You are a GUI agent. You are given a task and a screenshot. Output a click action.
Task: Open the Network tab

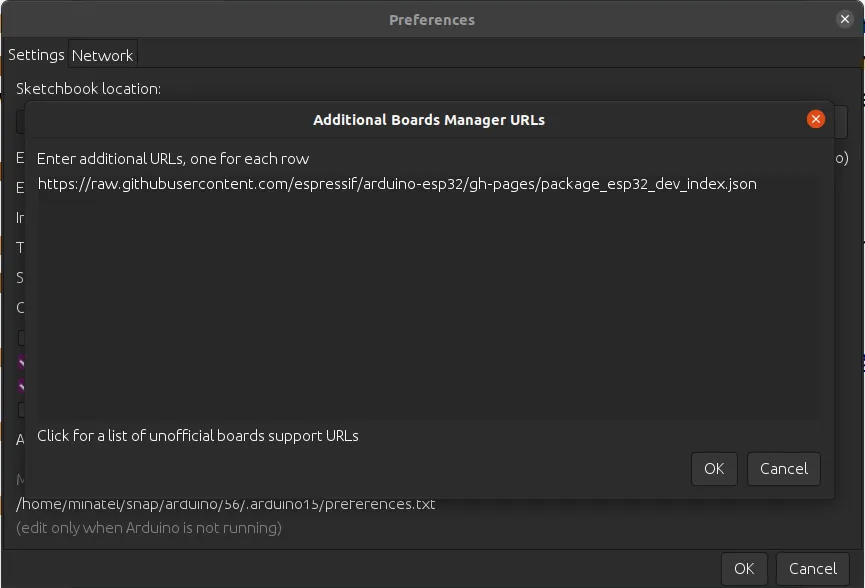(102, 55)
